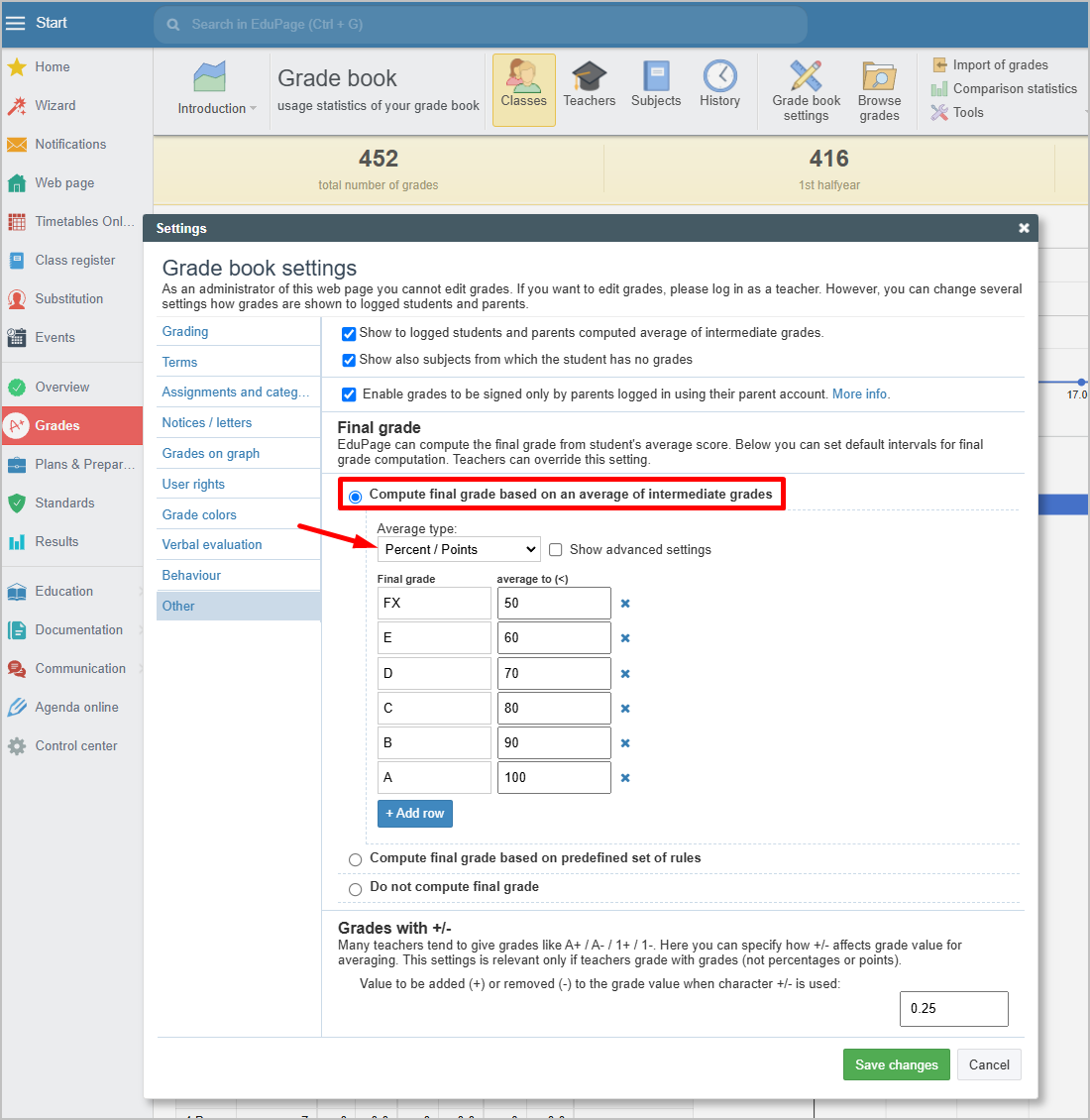Click the Save changes button
The width and height of the screenshot is (1090, 1120).
896,1064
